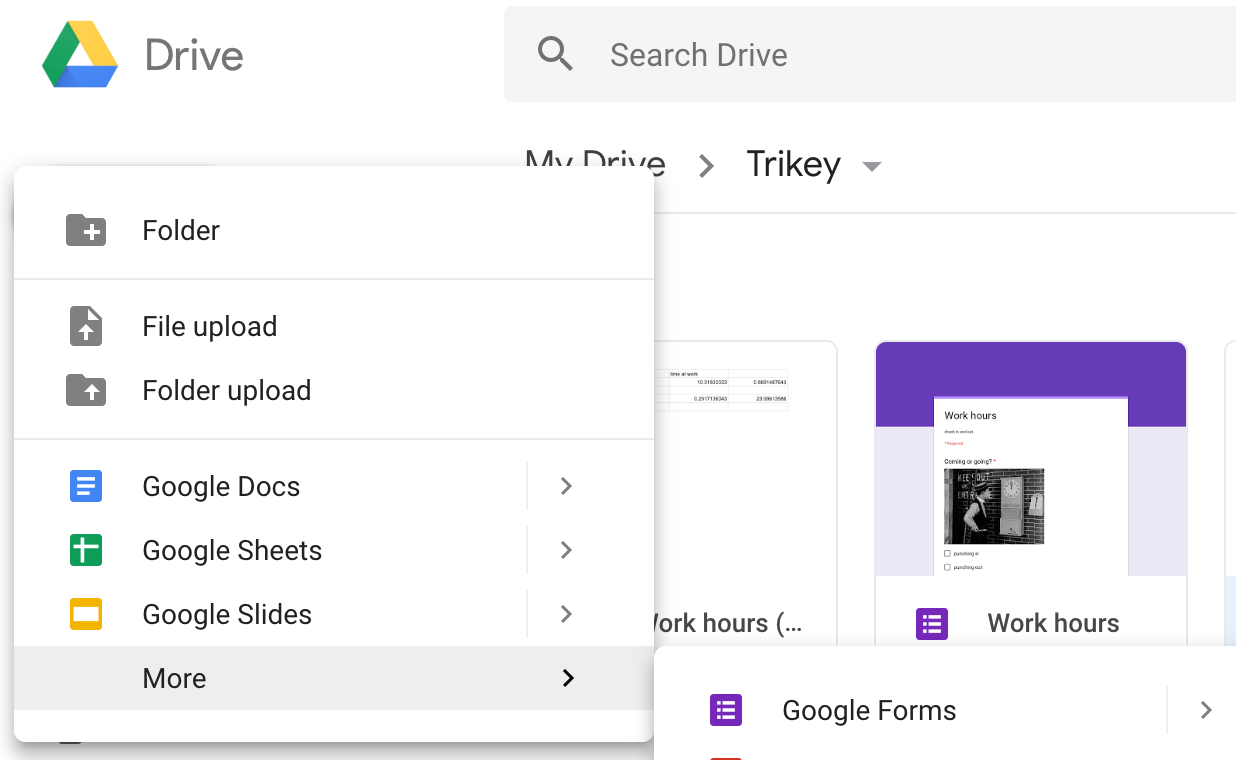The image size is (1236, 760).
Task: Choose File upload menu entry
Action: pos(334,326)
